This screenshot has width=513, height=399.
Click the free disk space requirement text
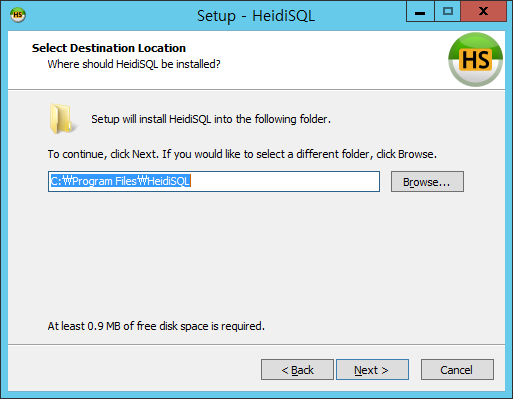pos(156,326)
